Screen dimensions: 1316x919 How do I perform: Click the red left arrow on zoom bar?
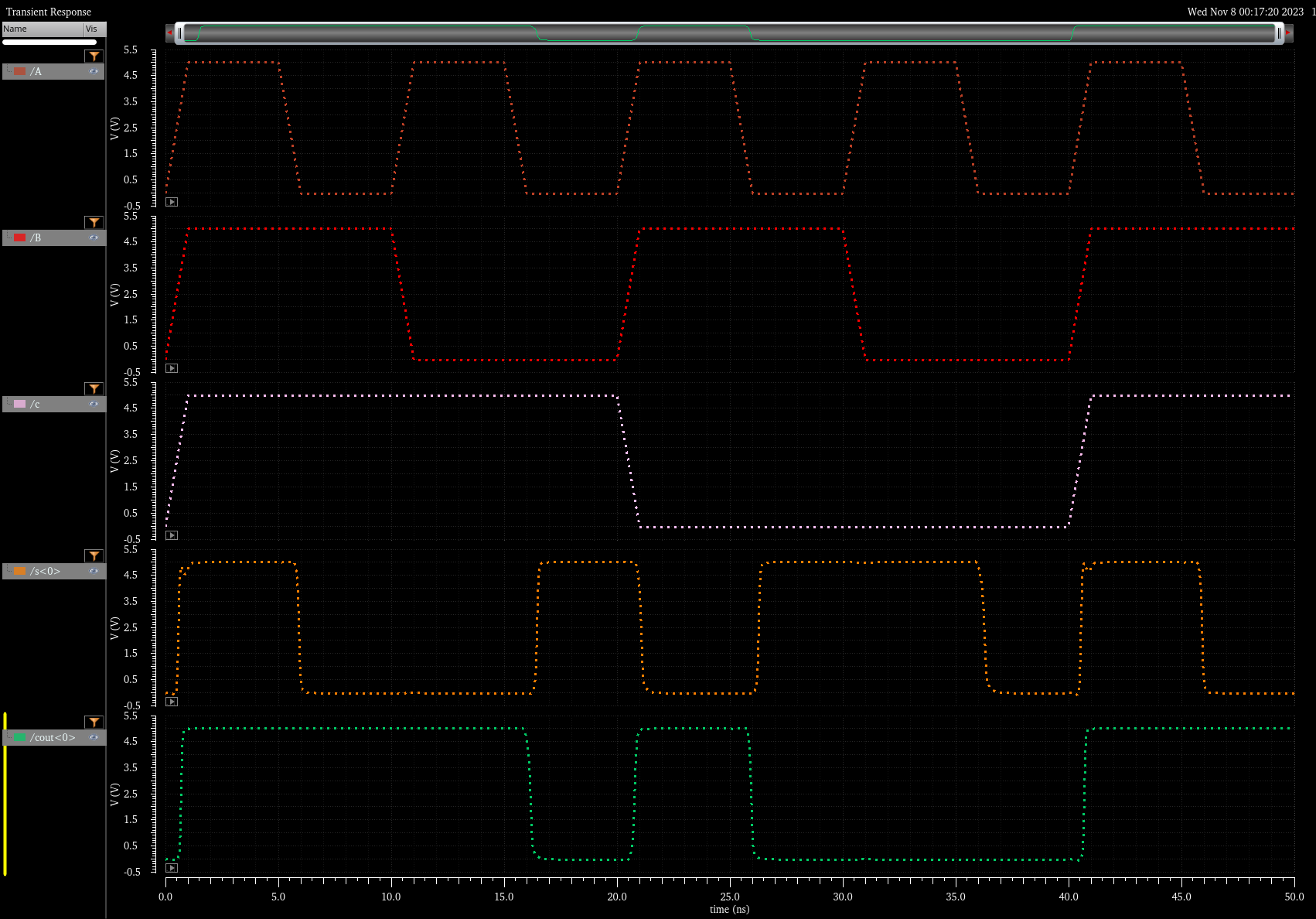(169, 32)
